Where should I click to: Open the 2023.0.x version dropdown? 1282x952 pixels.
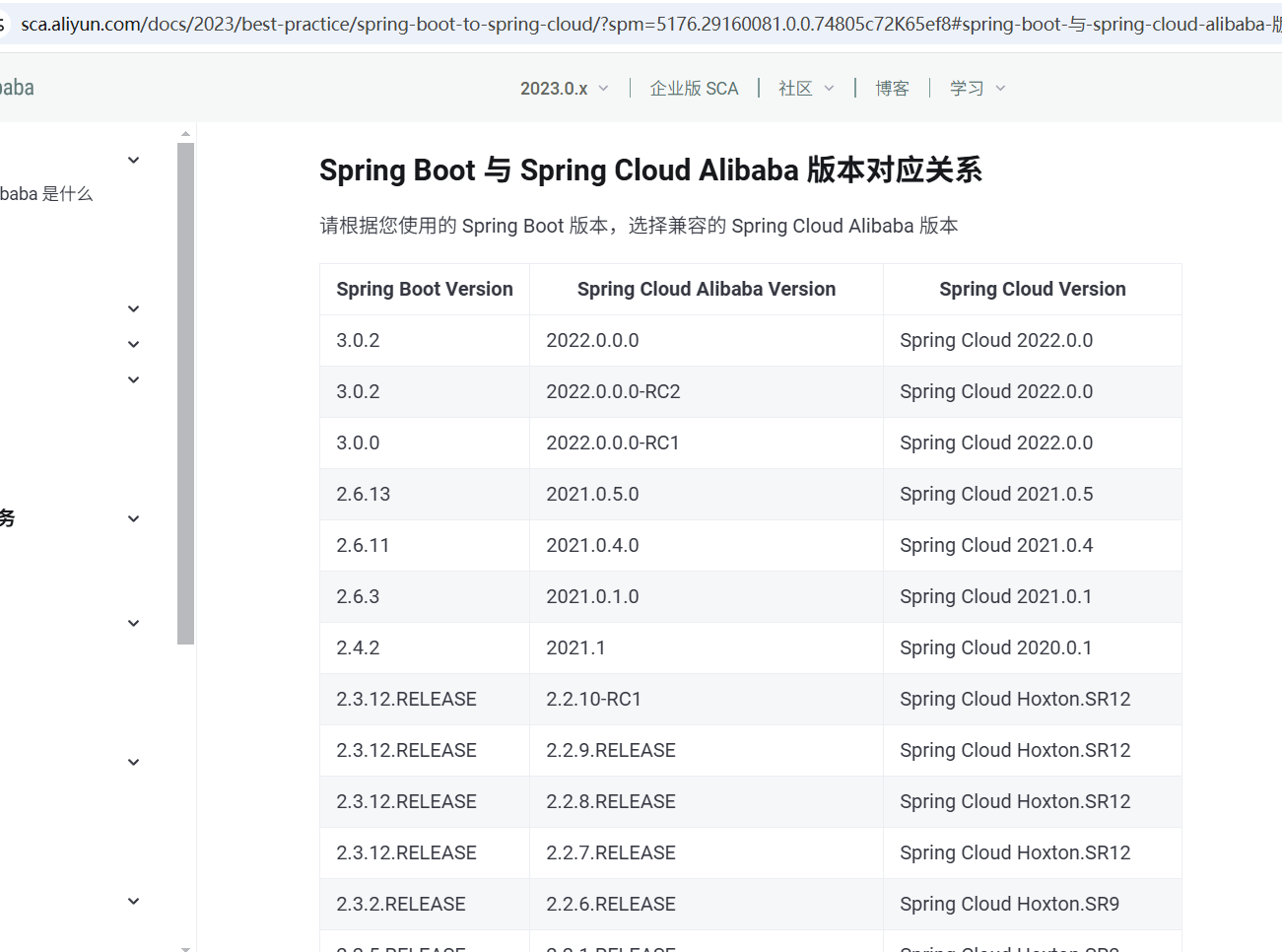click(x=564, y=89)
